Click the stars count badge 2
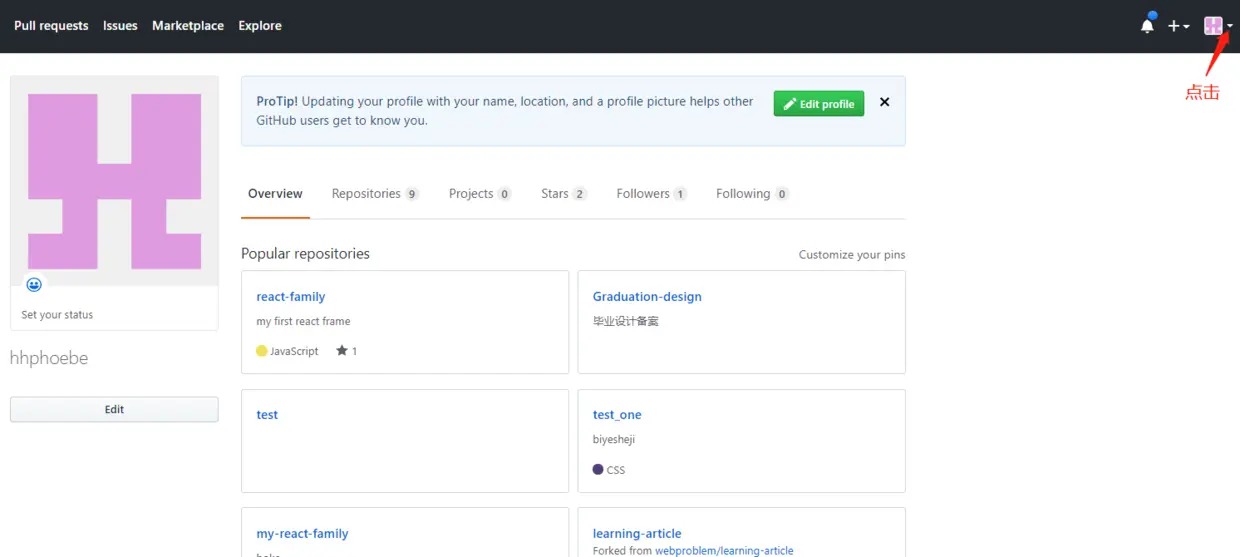Viewport: 1240px width, 557px height. (580, 194)
